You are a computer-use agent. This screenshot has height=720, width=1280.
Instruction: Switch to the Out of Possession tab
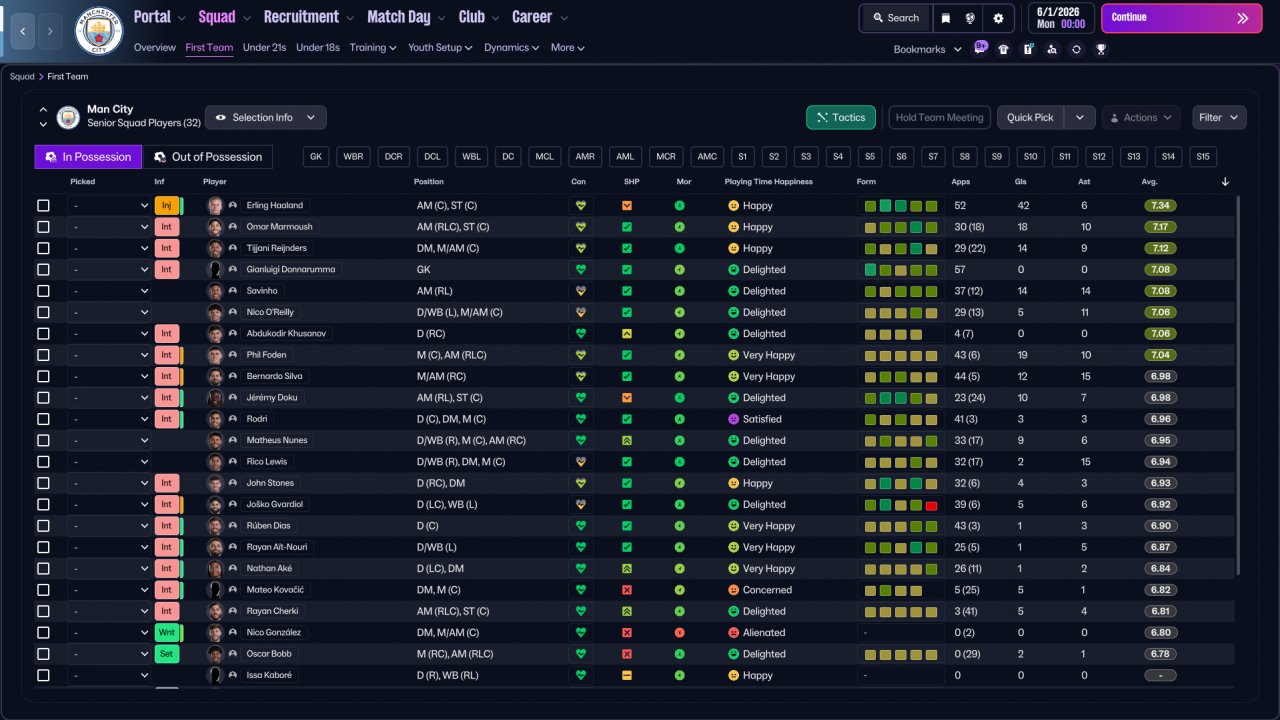208,157
